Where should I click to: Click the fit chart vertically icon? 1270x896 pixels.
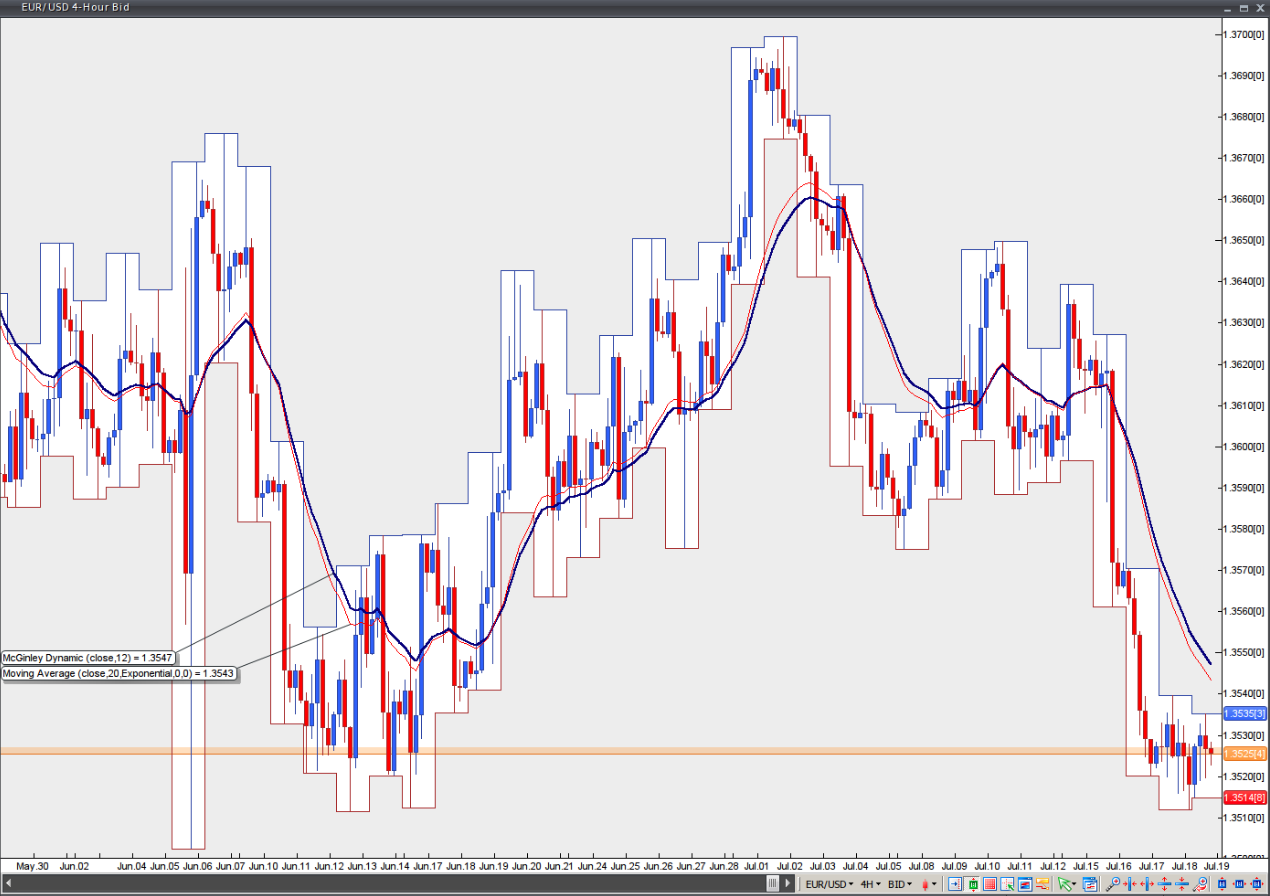point(1222,884)
